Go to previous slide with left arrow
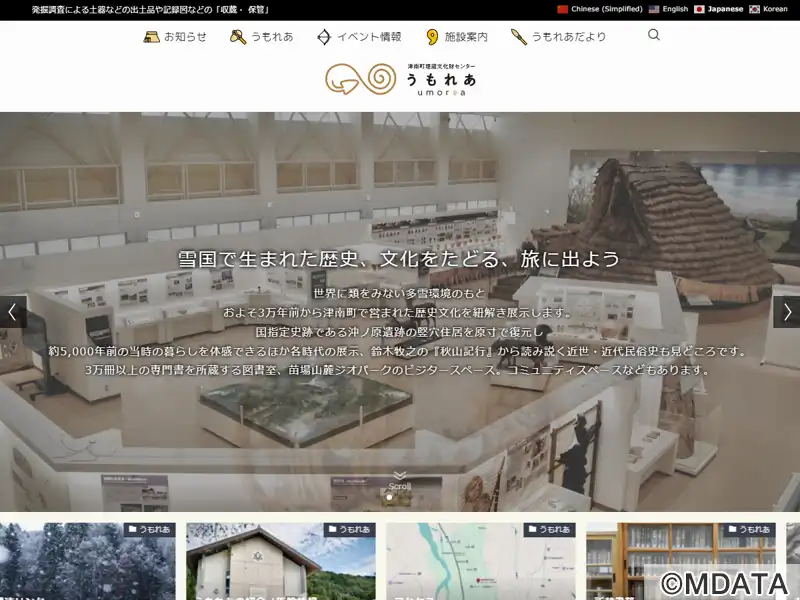The width and height of the screenshot is (800, 600). point(13,312)
